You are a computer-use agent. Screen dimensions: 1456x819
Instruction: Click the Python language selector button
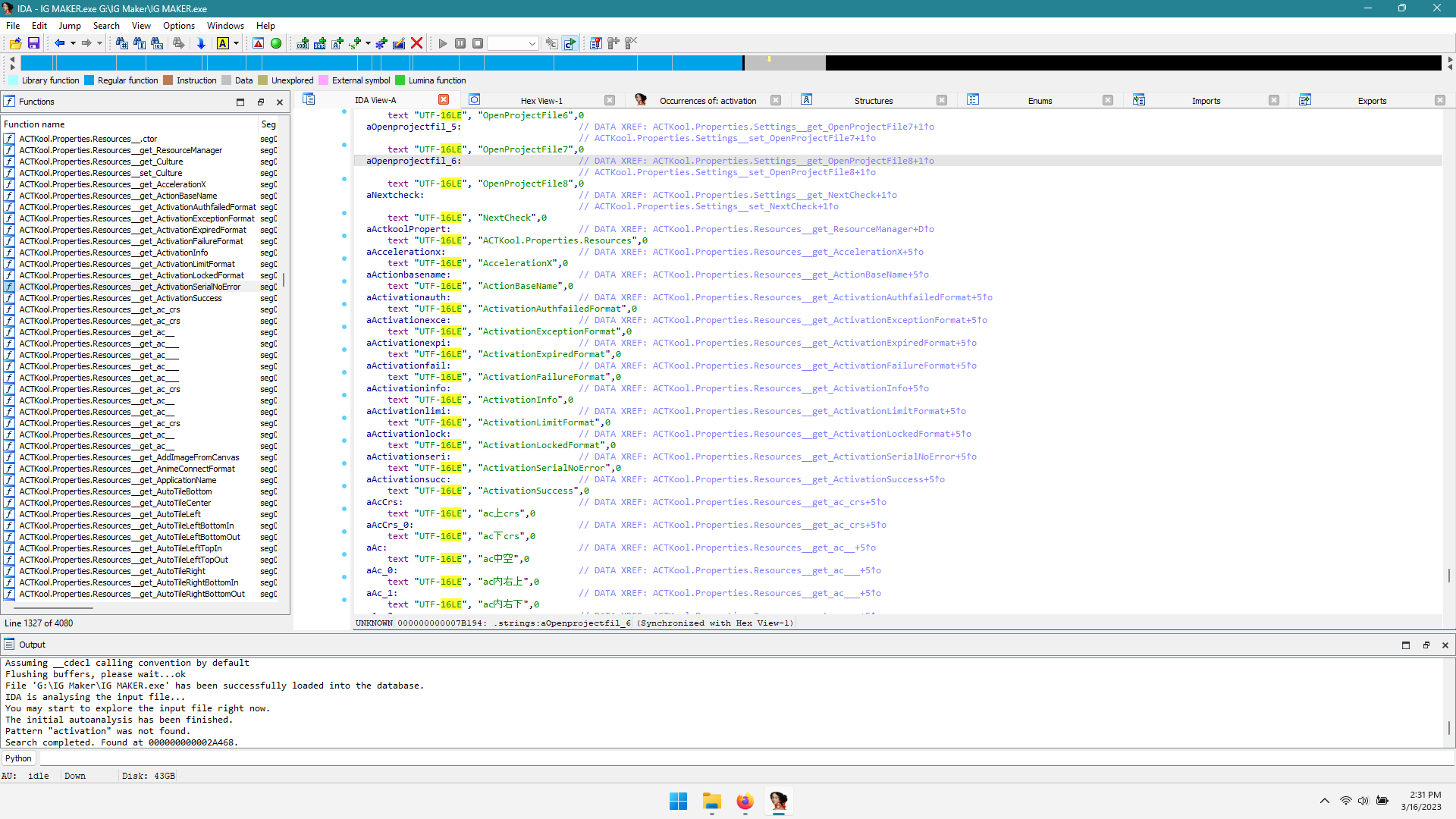click(x=19, y=758)
